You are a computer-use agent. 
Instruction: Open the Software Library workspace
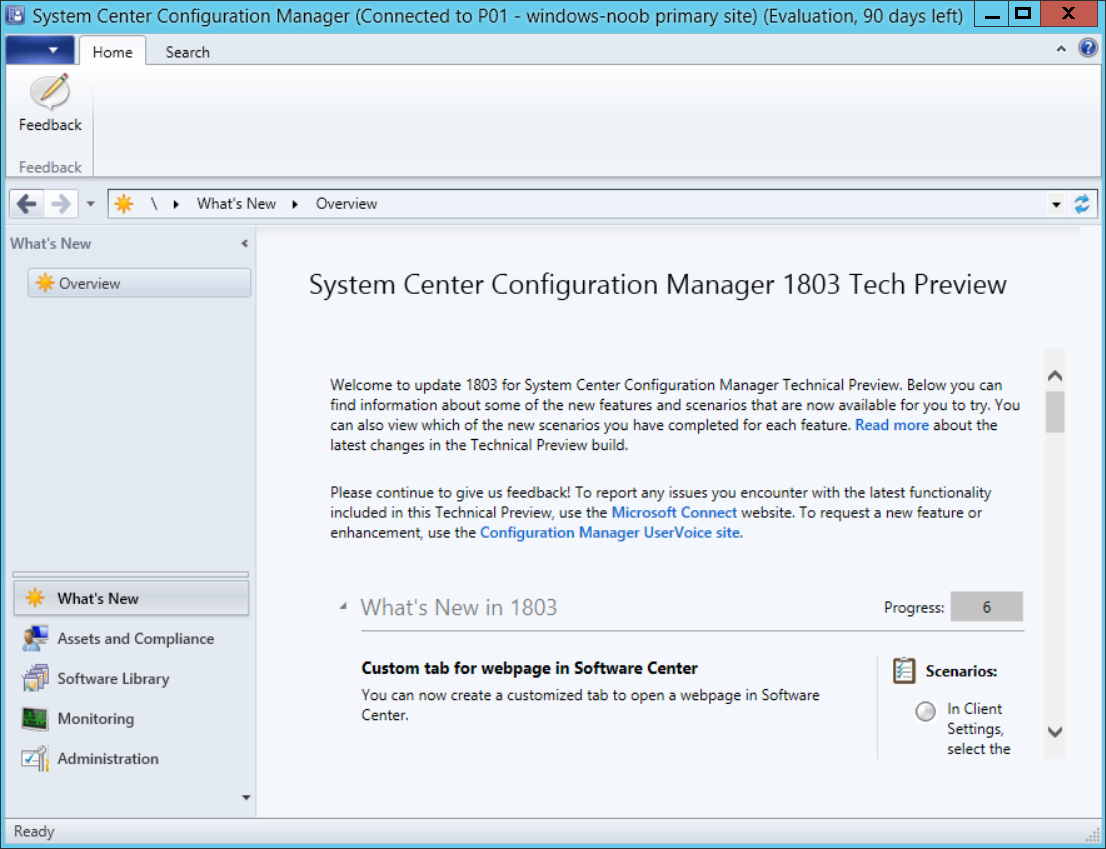(131, 679)
